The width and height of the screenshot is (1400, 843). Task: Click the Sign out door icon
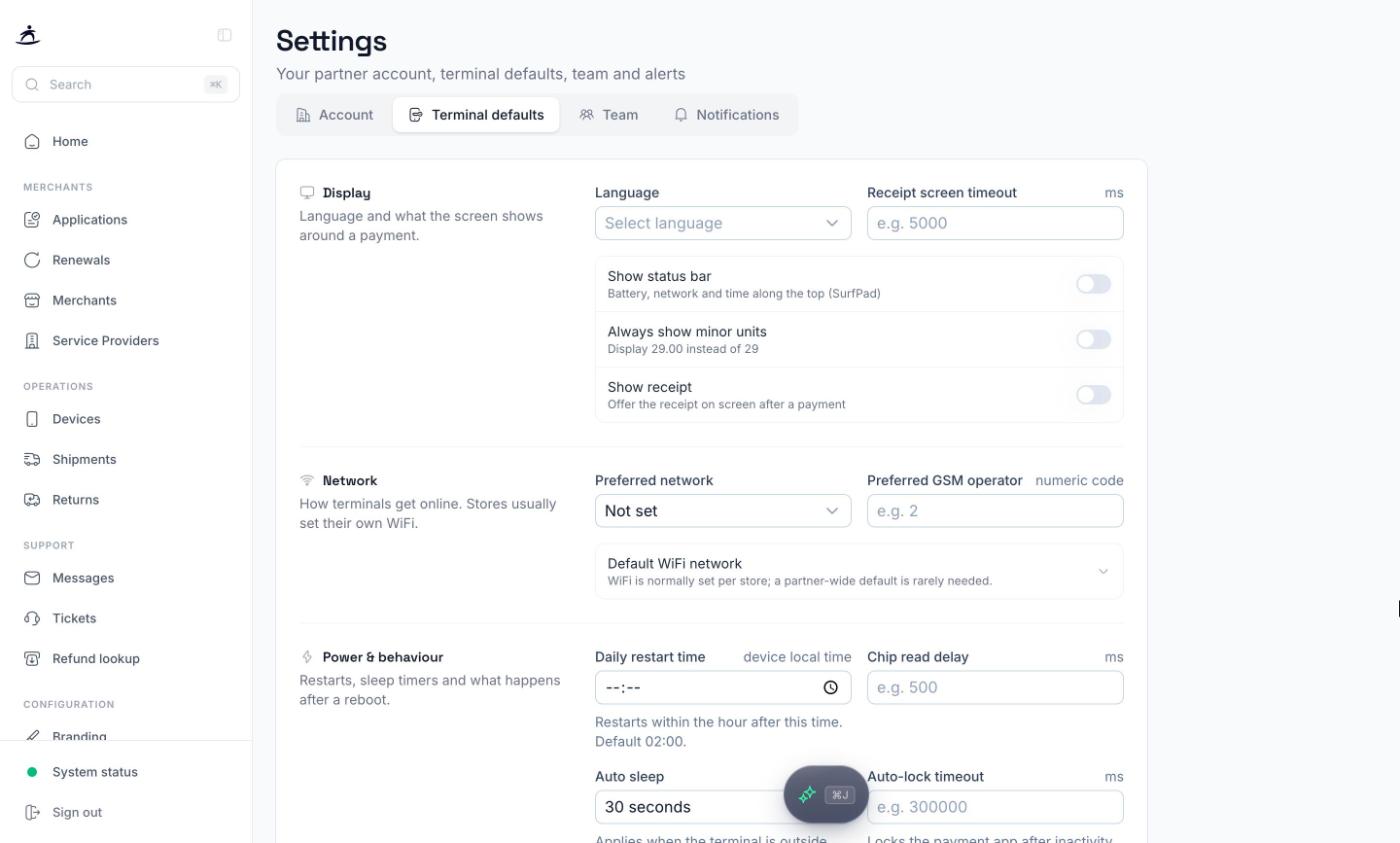[32, 812]
